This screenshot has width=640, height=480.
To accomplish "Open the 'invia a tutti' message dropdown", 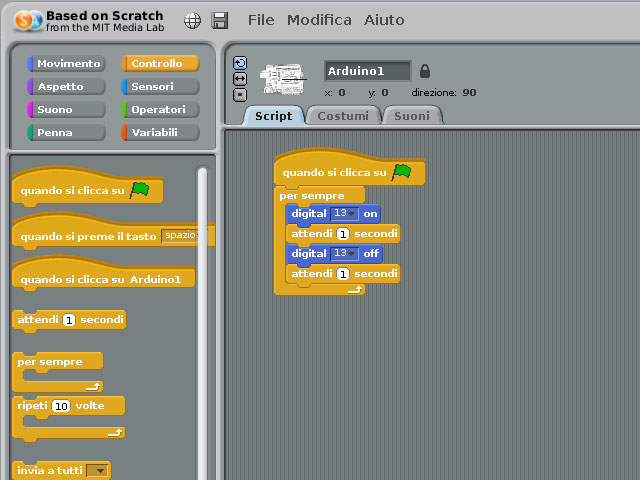I will coord(96,471).
